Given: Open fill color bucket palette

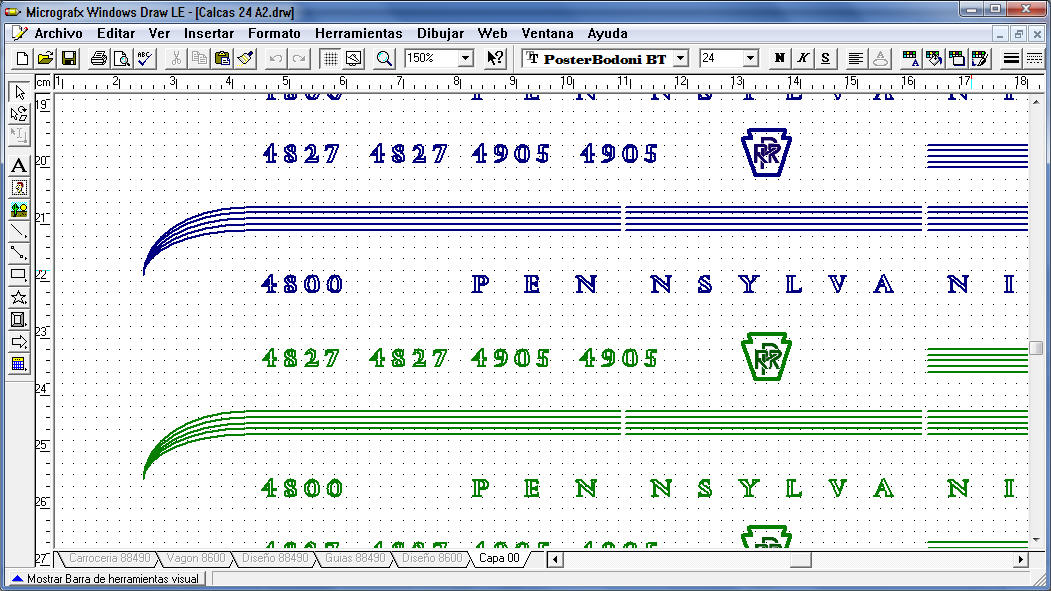Looking at the screenshot, I should (934, 58).
